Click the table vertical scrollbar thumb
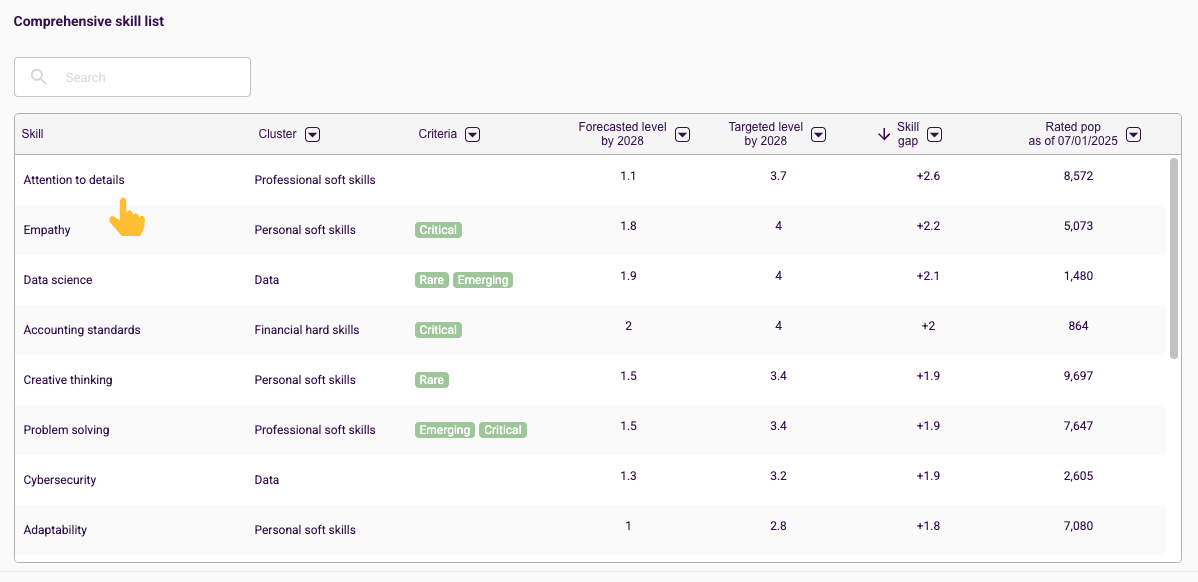 pyautogui.click(x=1174, y=257)
